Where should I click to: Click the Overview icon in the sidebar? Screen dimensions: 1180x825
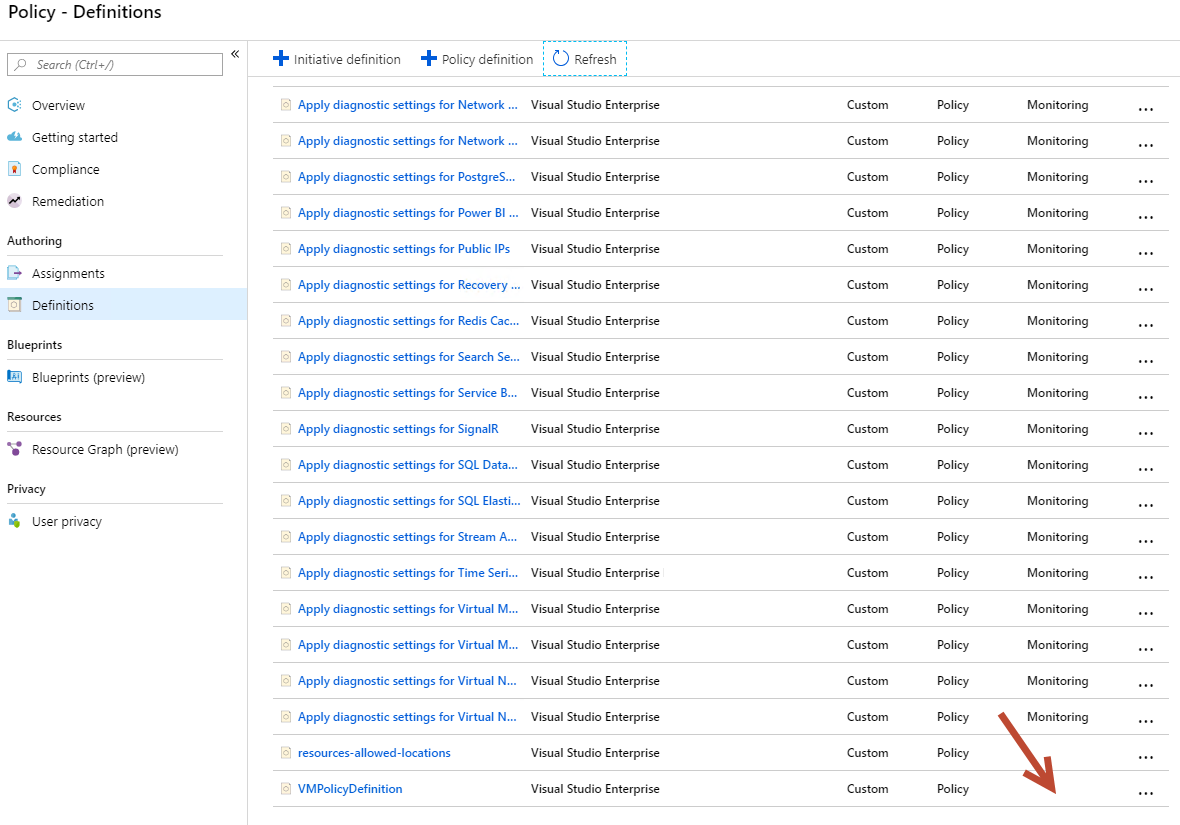(14, 104)
